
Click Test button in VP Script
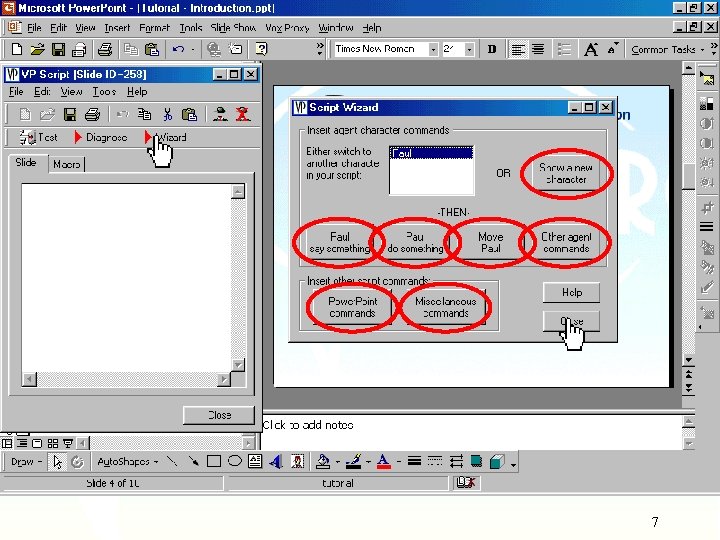[38, 137]
